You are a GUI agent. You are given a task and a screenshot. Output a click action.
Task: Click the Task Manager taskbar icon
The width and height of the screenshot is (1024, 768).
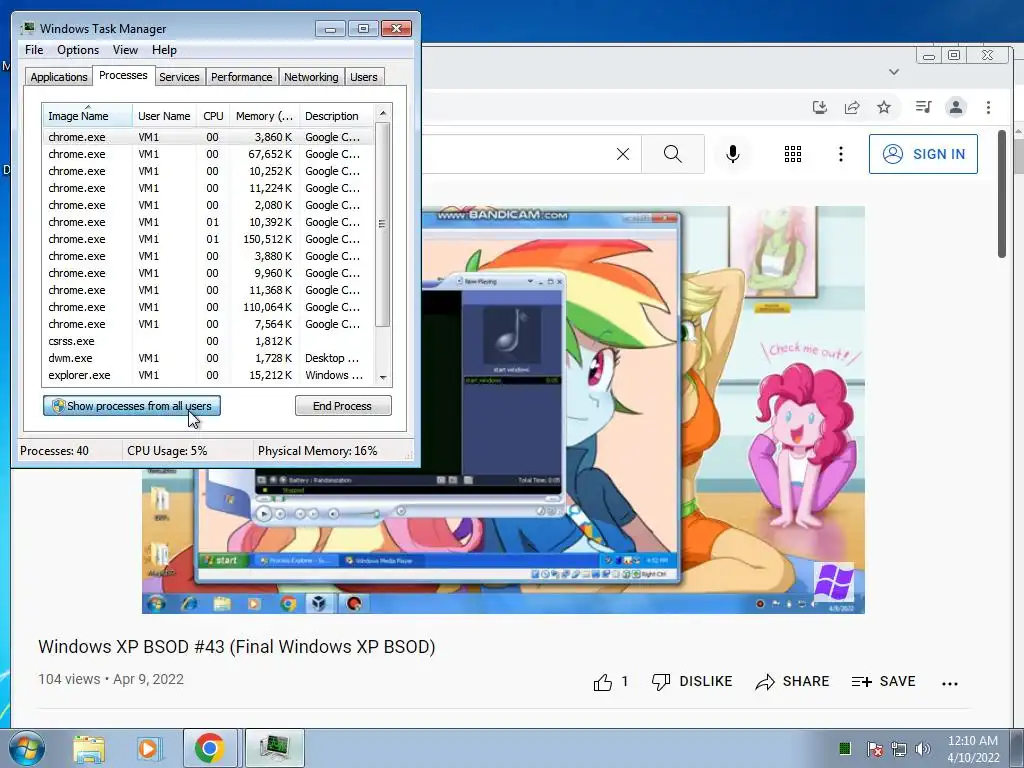274,748
